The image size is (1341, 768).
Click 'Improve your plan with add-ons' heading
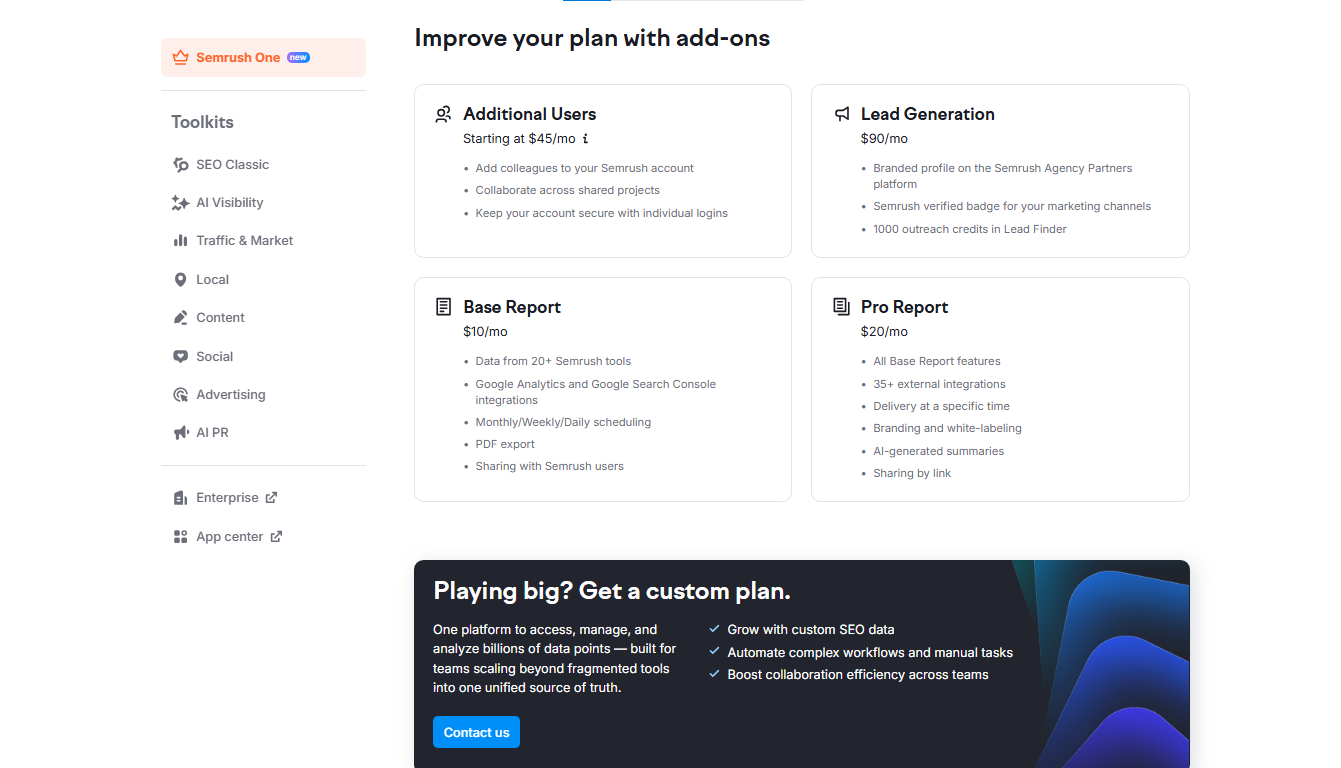[592, 38]
